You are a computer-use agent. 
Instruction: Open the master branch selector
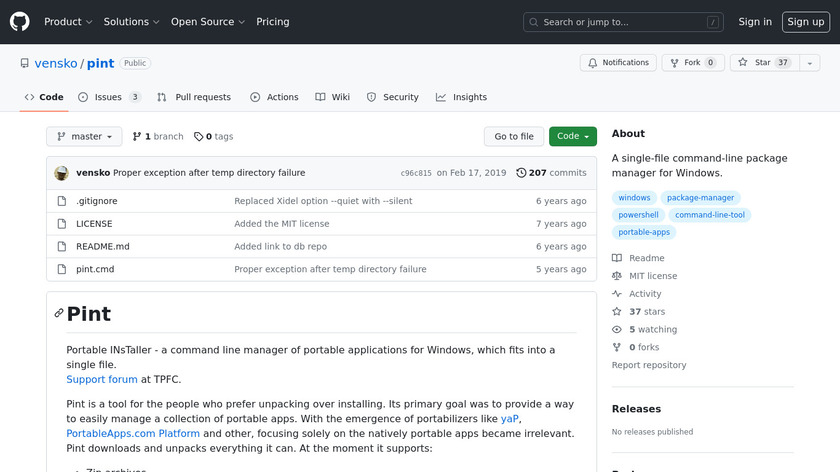84,137
